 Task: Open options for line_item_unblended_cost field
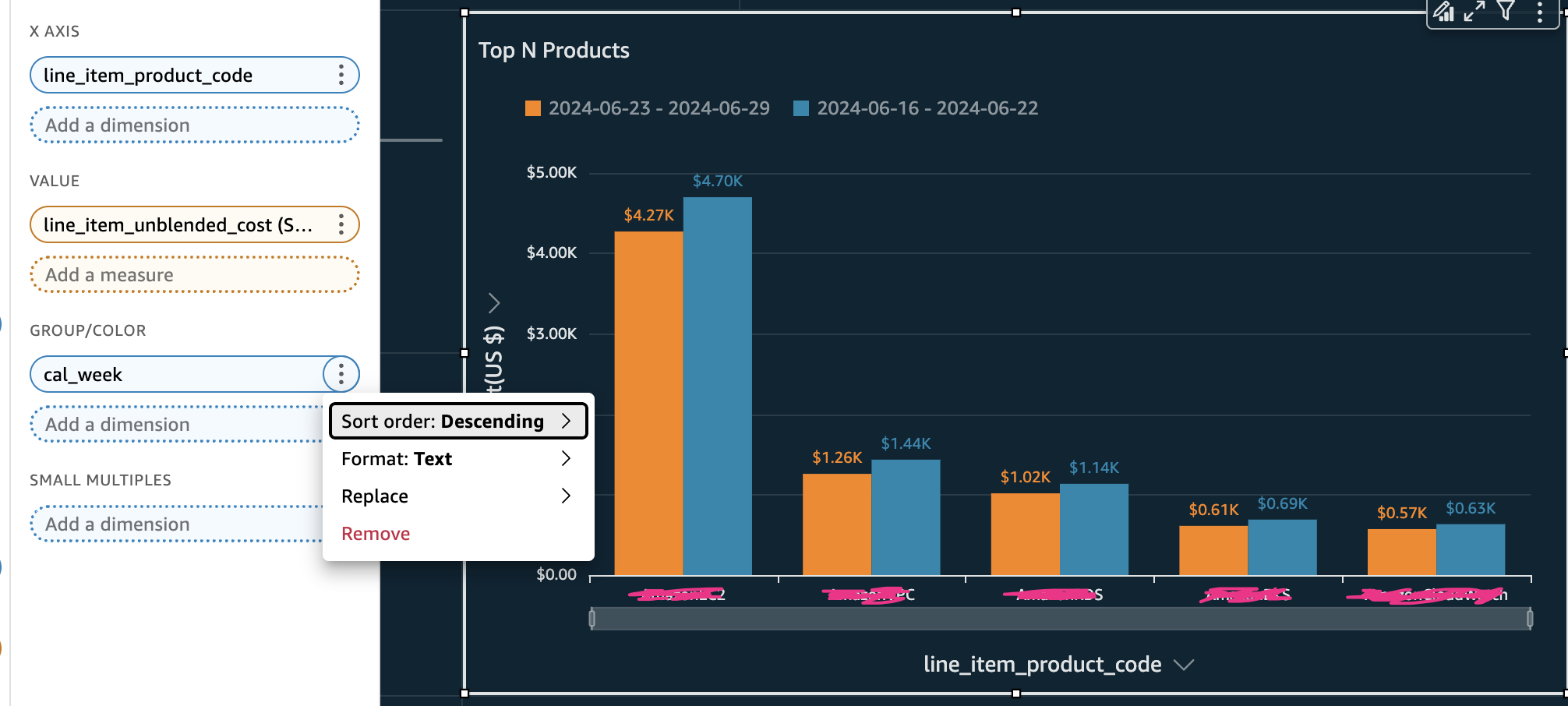(341, 225)
